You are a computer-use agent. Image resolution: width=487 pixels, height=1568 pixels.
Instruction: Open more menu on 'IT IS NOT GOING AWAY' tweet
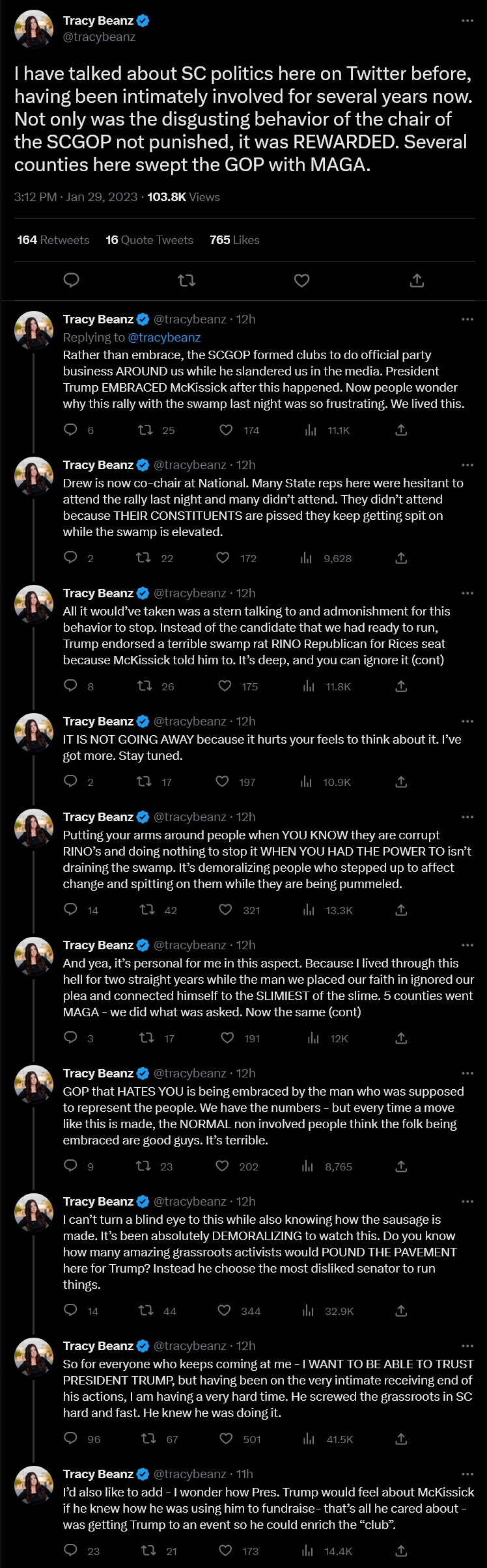coord(467,721)
